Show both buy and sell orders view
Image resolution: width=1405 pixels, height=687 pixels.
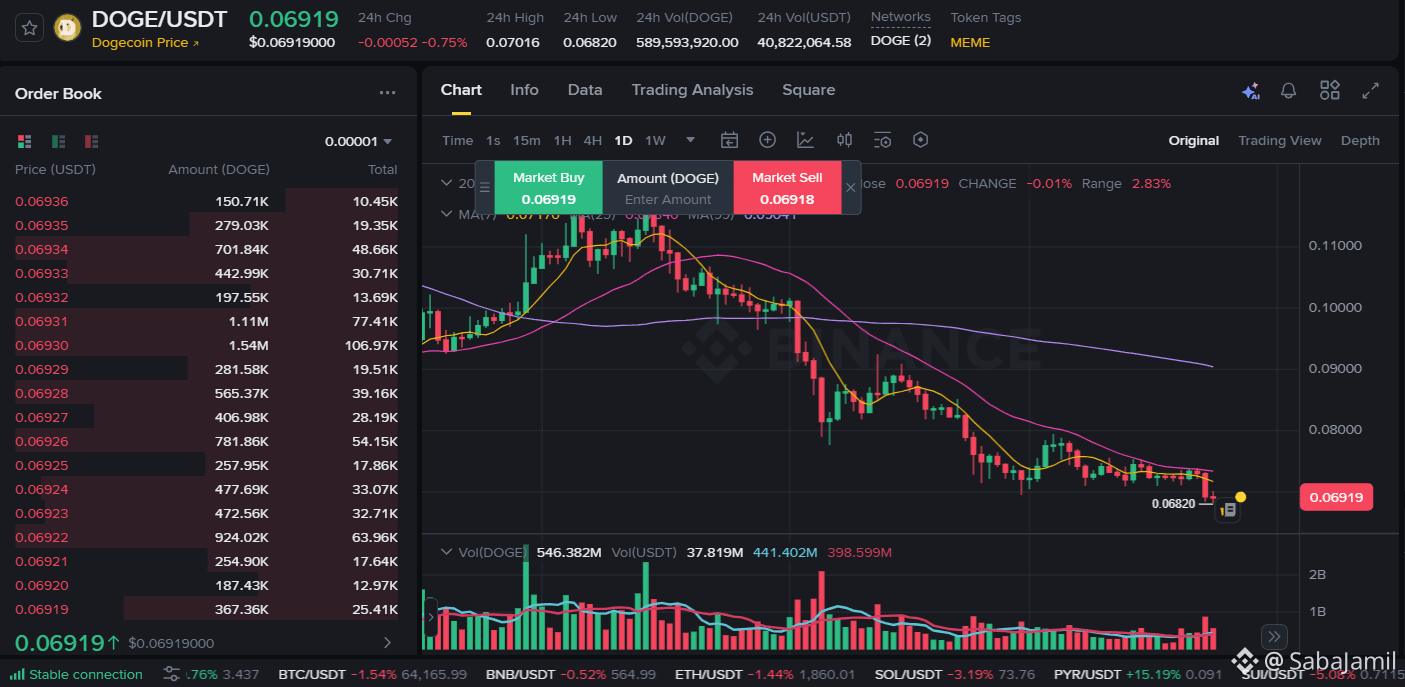(x=25, y=142)
